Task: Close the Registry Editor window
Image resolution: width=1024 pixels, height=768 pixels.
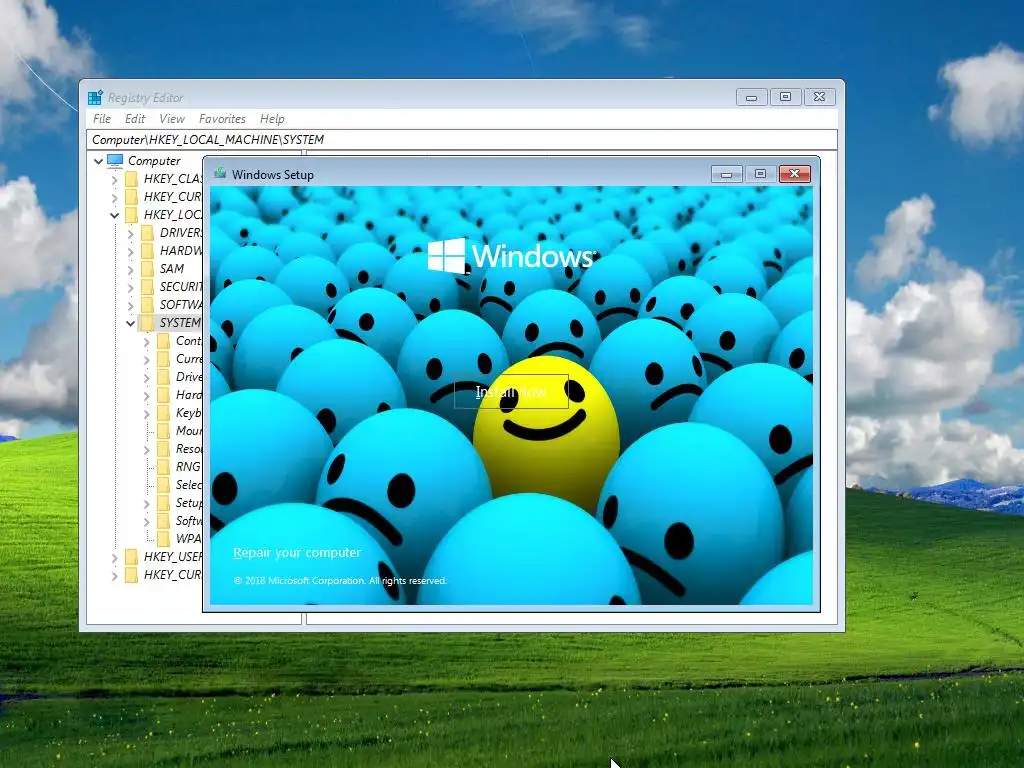Action: [x=820, y=97]
